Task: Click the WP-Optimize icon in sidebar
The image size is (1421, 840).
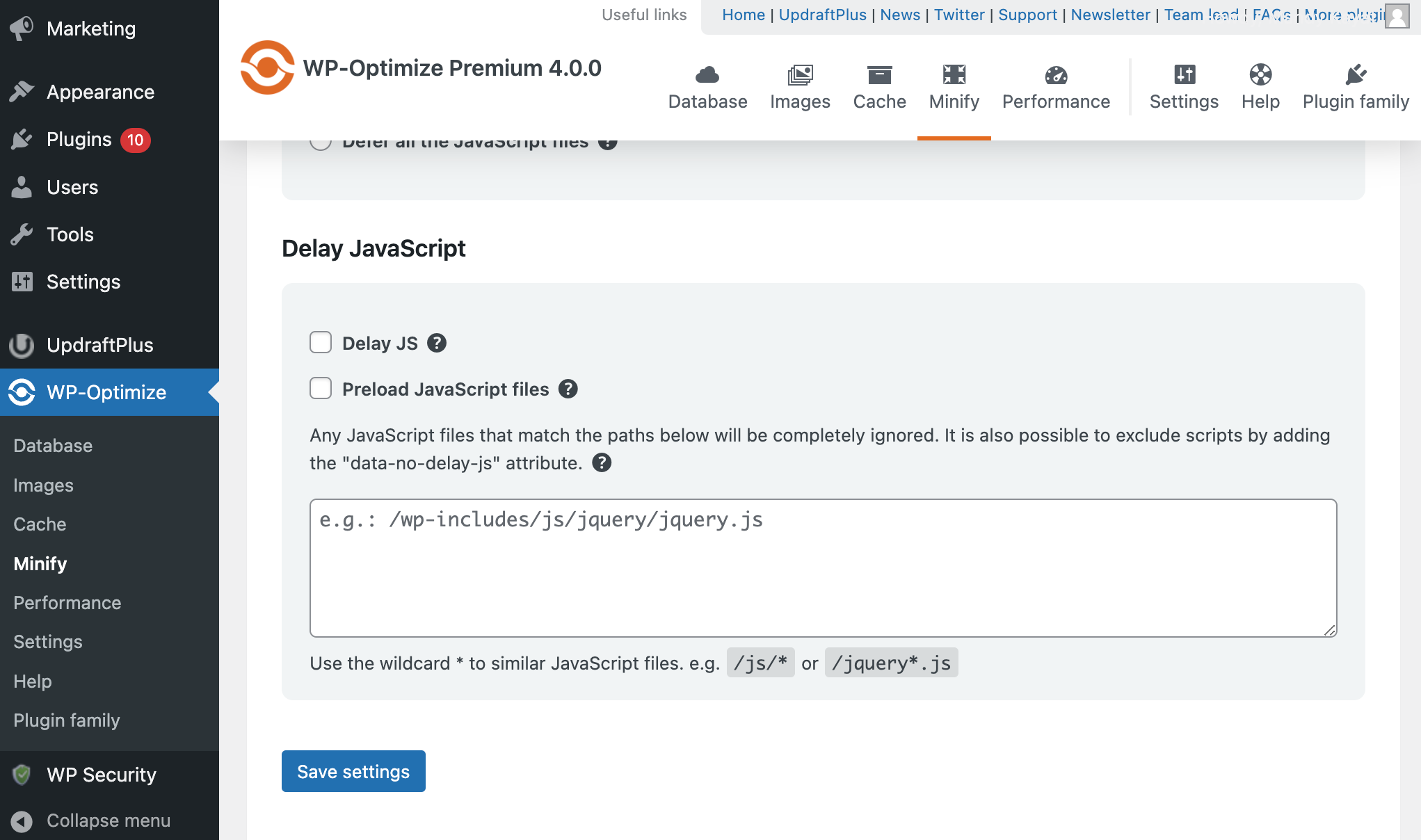Action: point(22,392)
